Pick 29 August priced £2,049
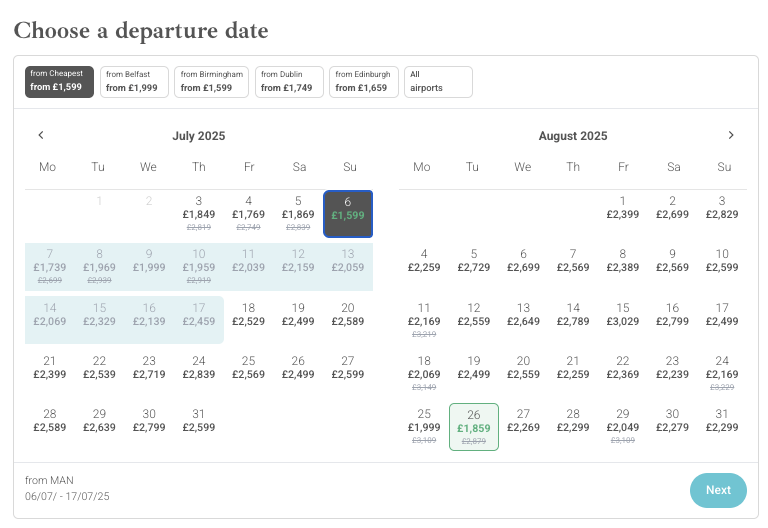Viewport: 768px width, 528px height. [x=623, y=427]
